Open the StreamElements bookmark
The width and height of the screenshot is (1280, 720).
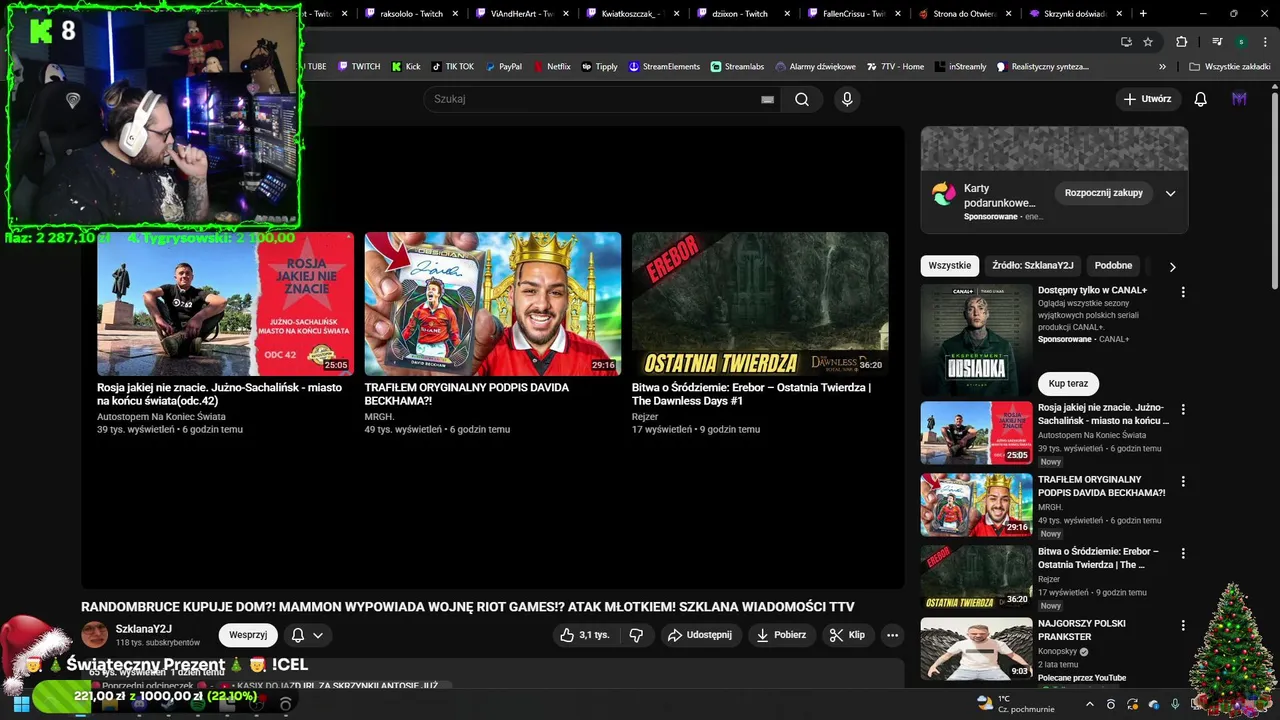point(664,66)
